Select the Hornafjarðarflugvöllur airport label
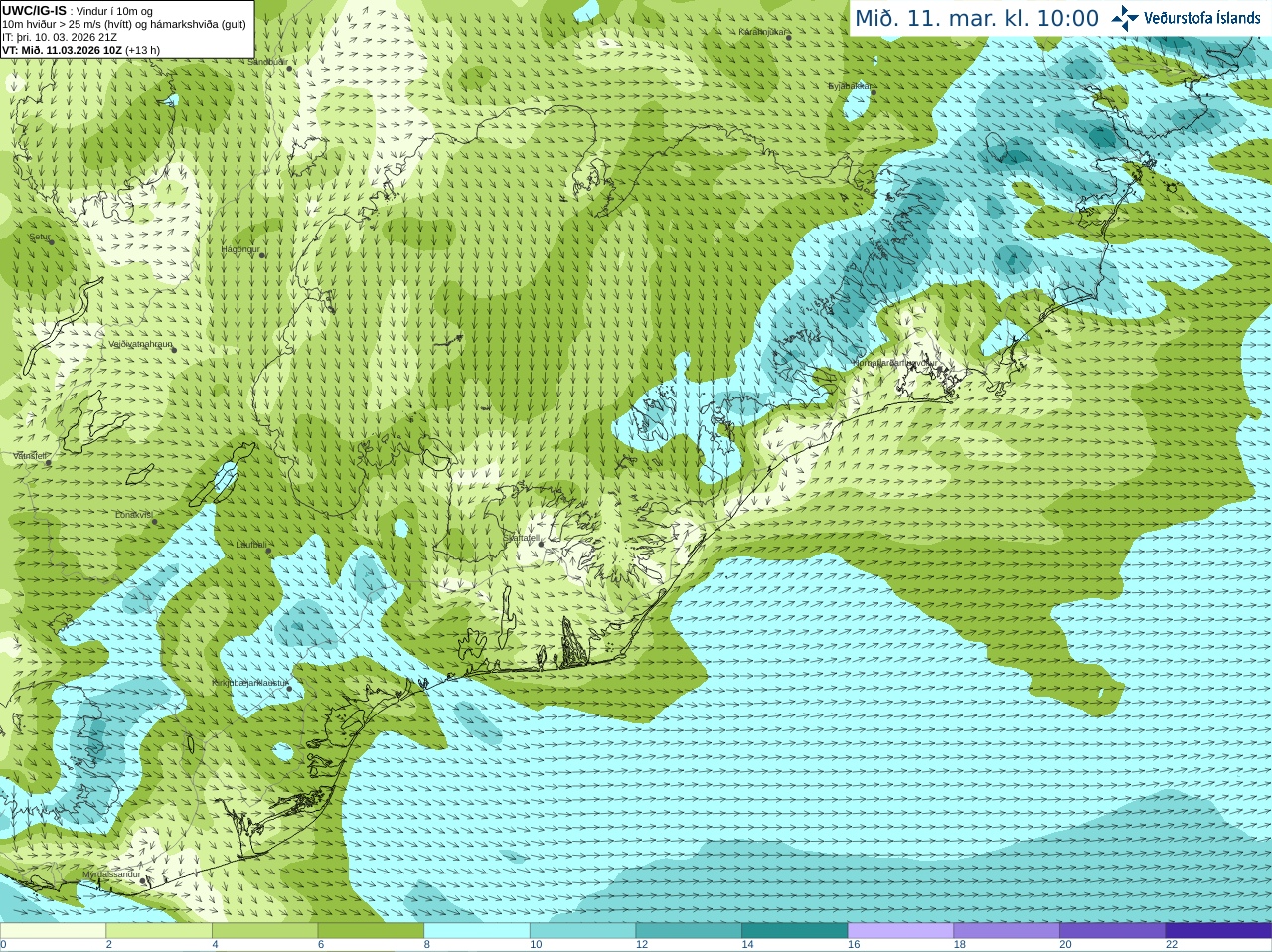 point(894,363)
